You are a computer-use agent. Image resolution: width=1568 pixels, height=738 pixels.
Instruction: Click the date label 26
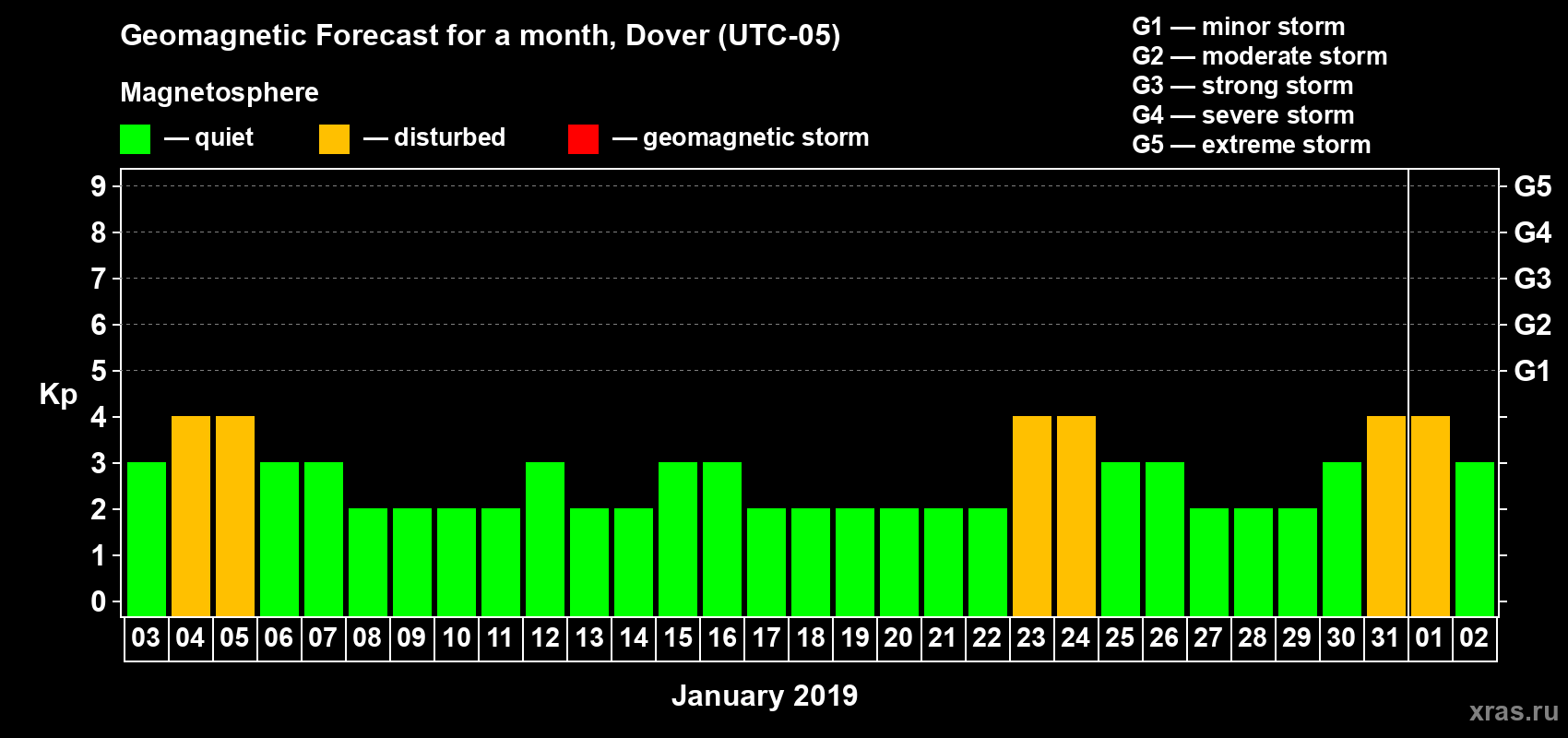click(x=1164, y=637)
